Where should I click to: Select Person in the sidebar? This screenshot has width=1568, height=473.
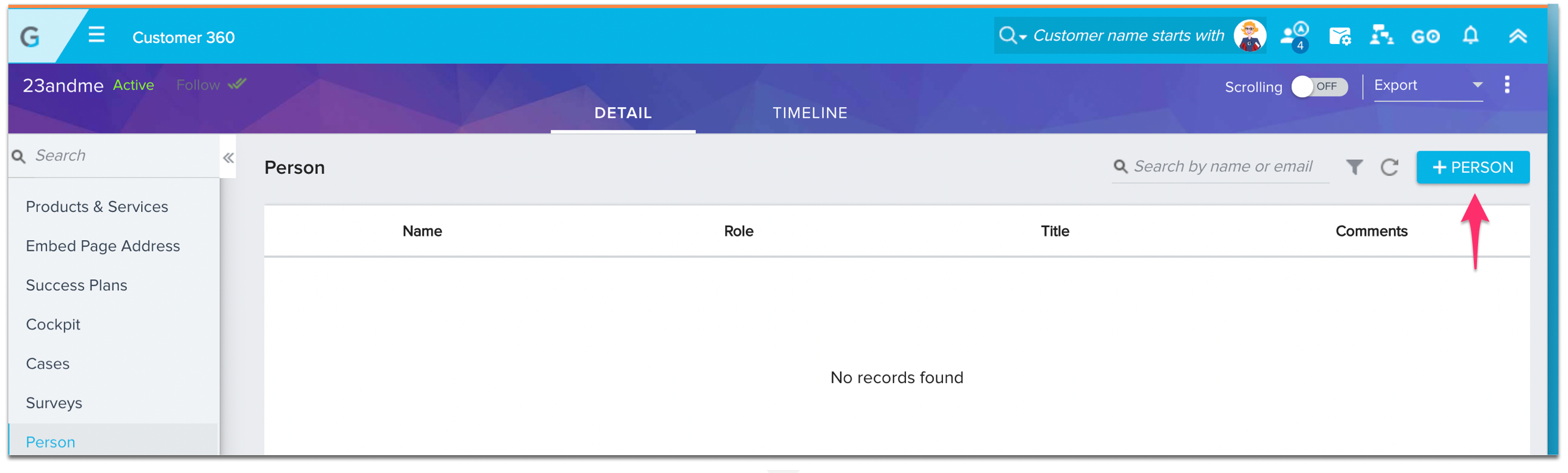point(113,440)
